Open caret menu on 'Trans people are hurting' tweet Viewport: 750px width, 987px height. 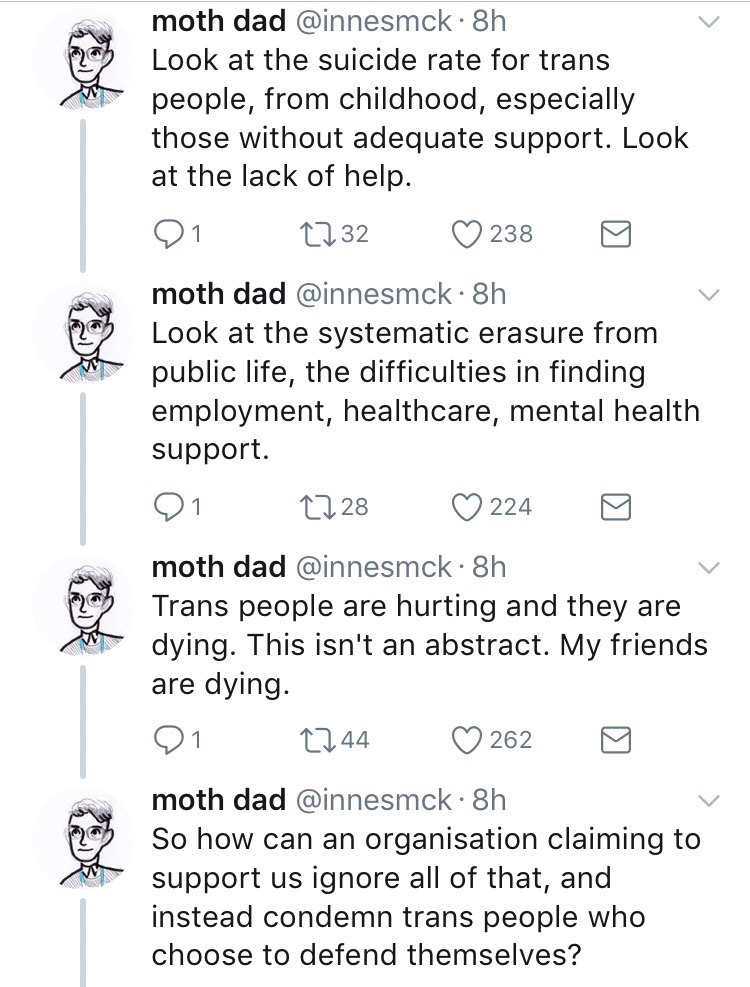[707, 568]
